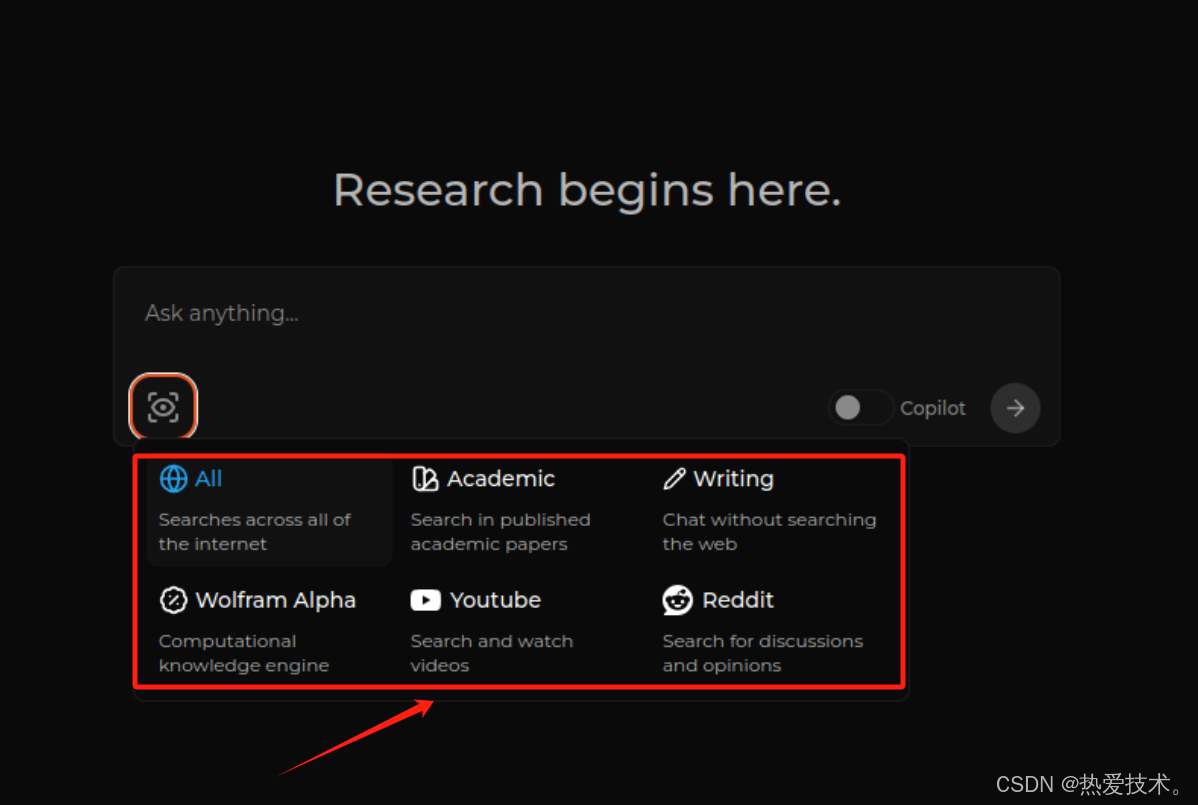
Task: Click 'Searches across all of the internet' text
Action: 254,532
